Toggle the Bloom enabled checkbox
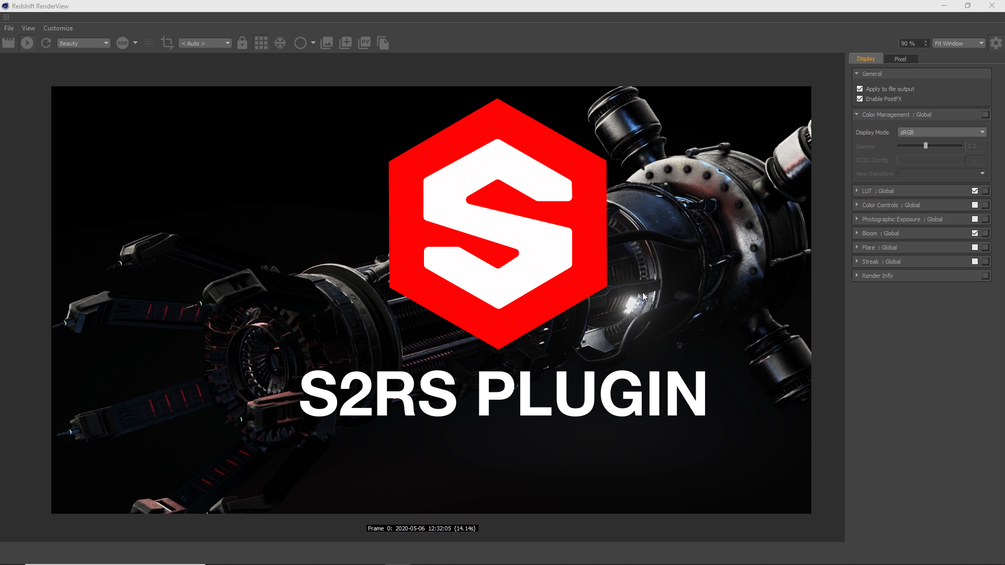Screen dimensions: 1005x565 975,233
